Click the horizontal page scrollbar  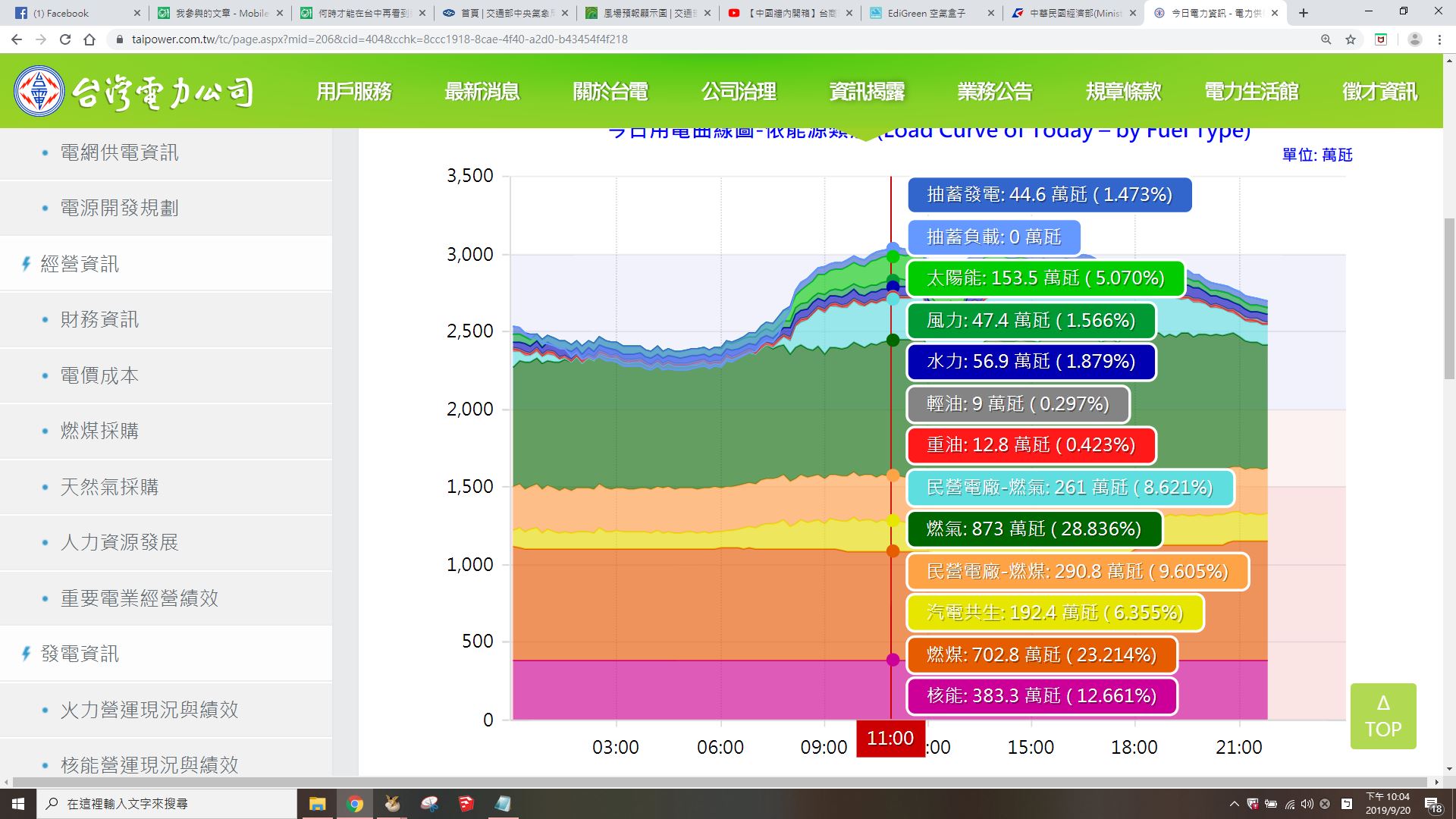click(720, 782)
